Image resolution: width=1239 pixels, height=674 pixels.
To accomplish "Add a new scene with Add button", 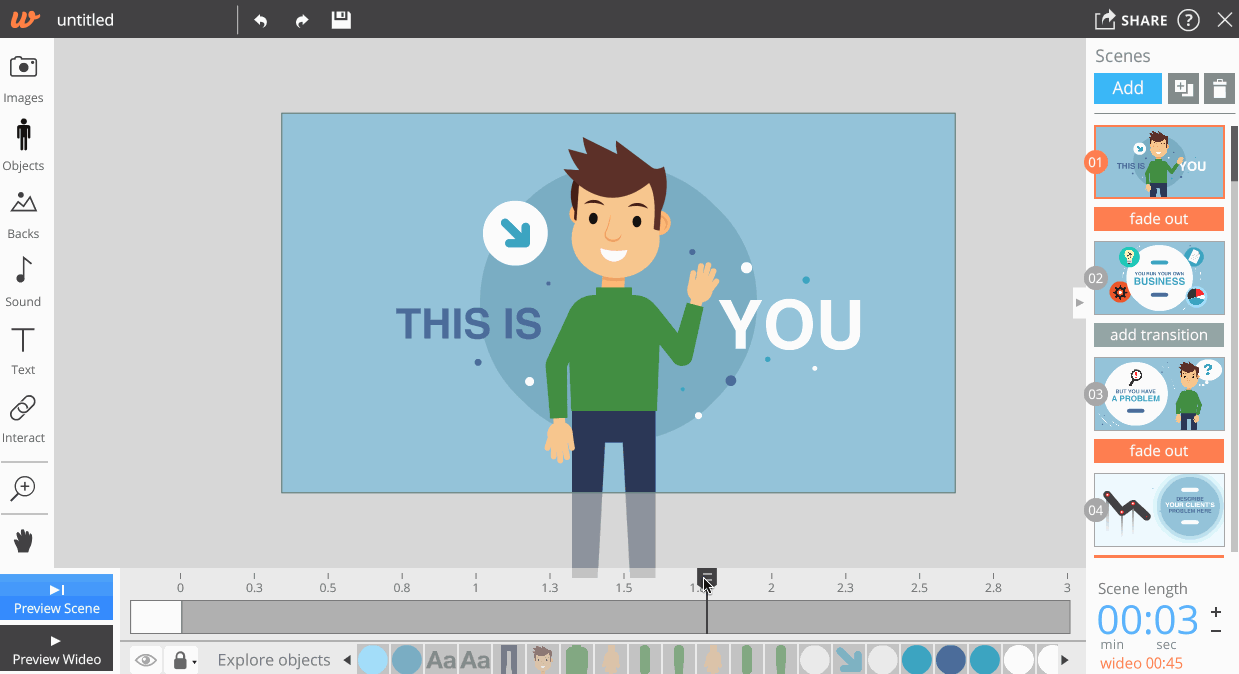I will coord(1127,88).
